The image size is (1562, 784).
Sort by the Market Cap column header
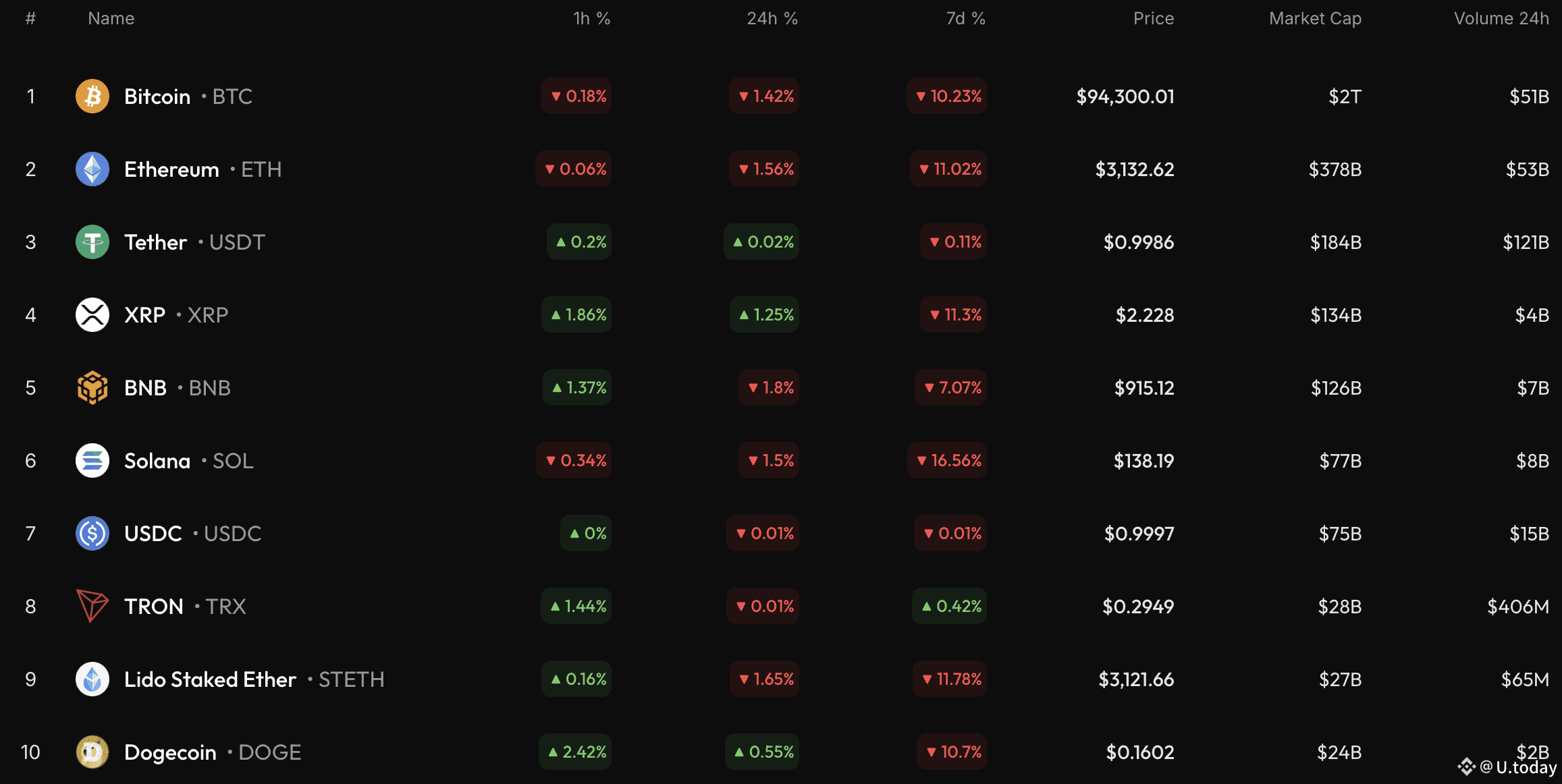point(1314,18)
